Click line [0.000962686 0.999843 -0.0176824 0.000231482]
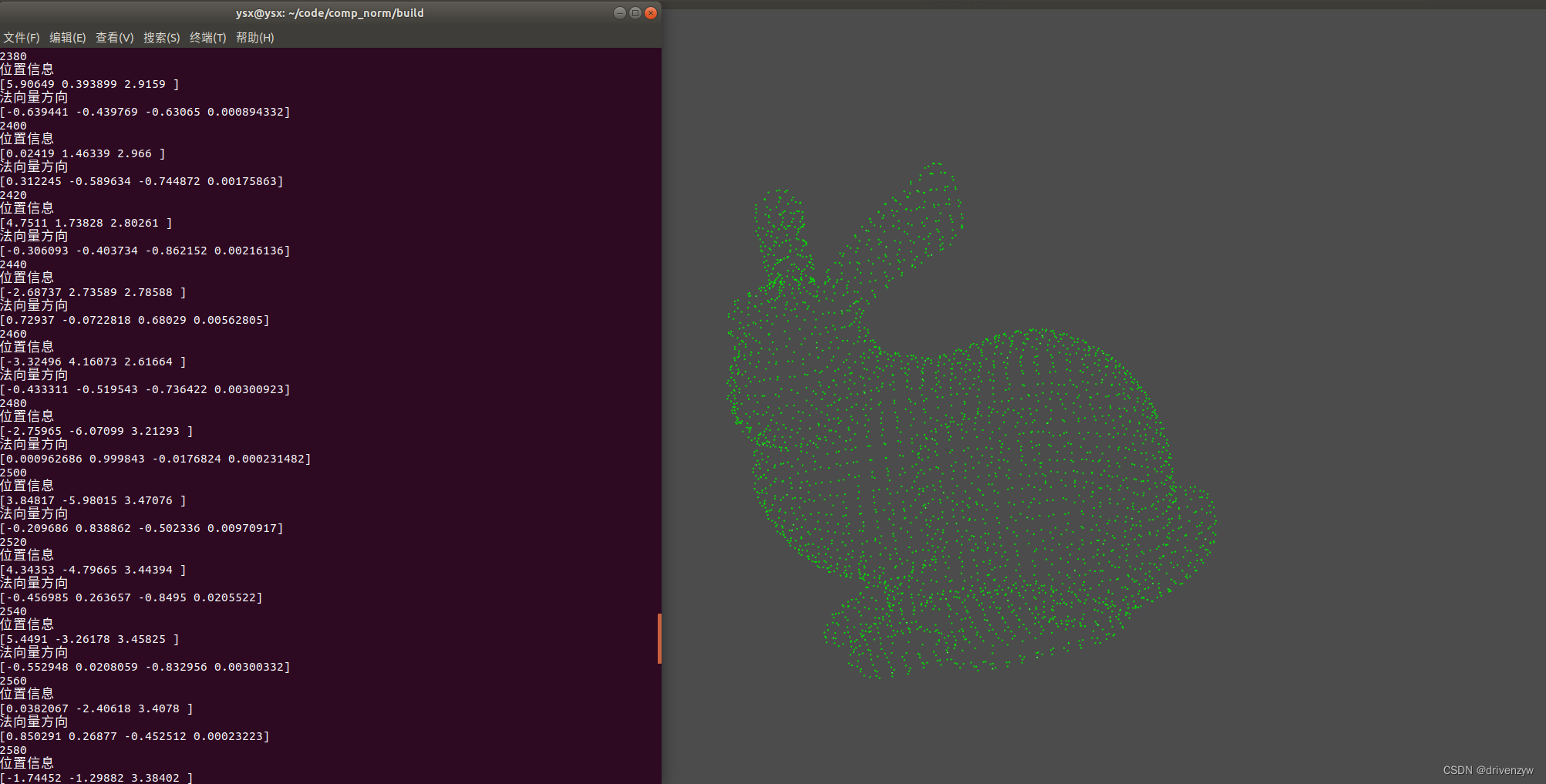This screenshot has height=784, width=1546. pos(156,459)
